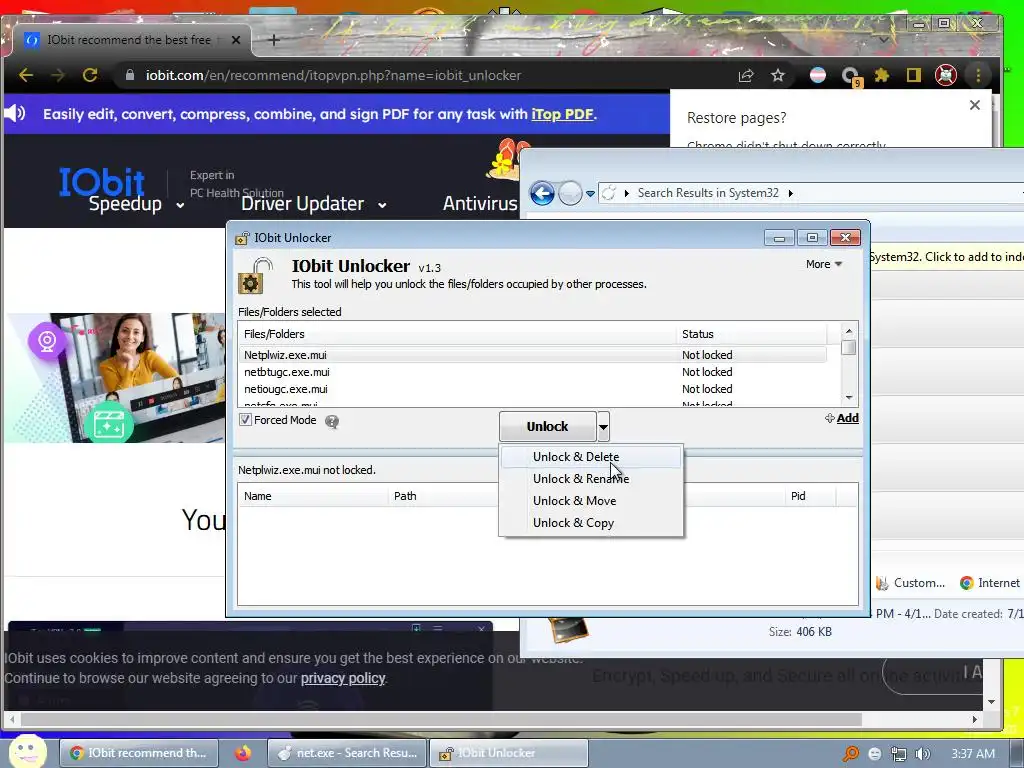Share this page icon in Chrome
The image size is (1024, 768).
pos(746,75)
